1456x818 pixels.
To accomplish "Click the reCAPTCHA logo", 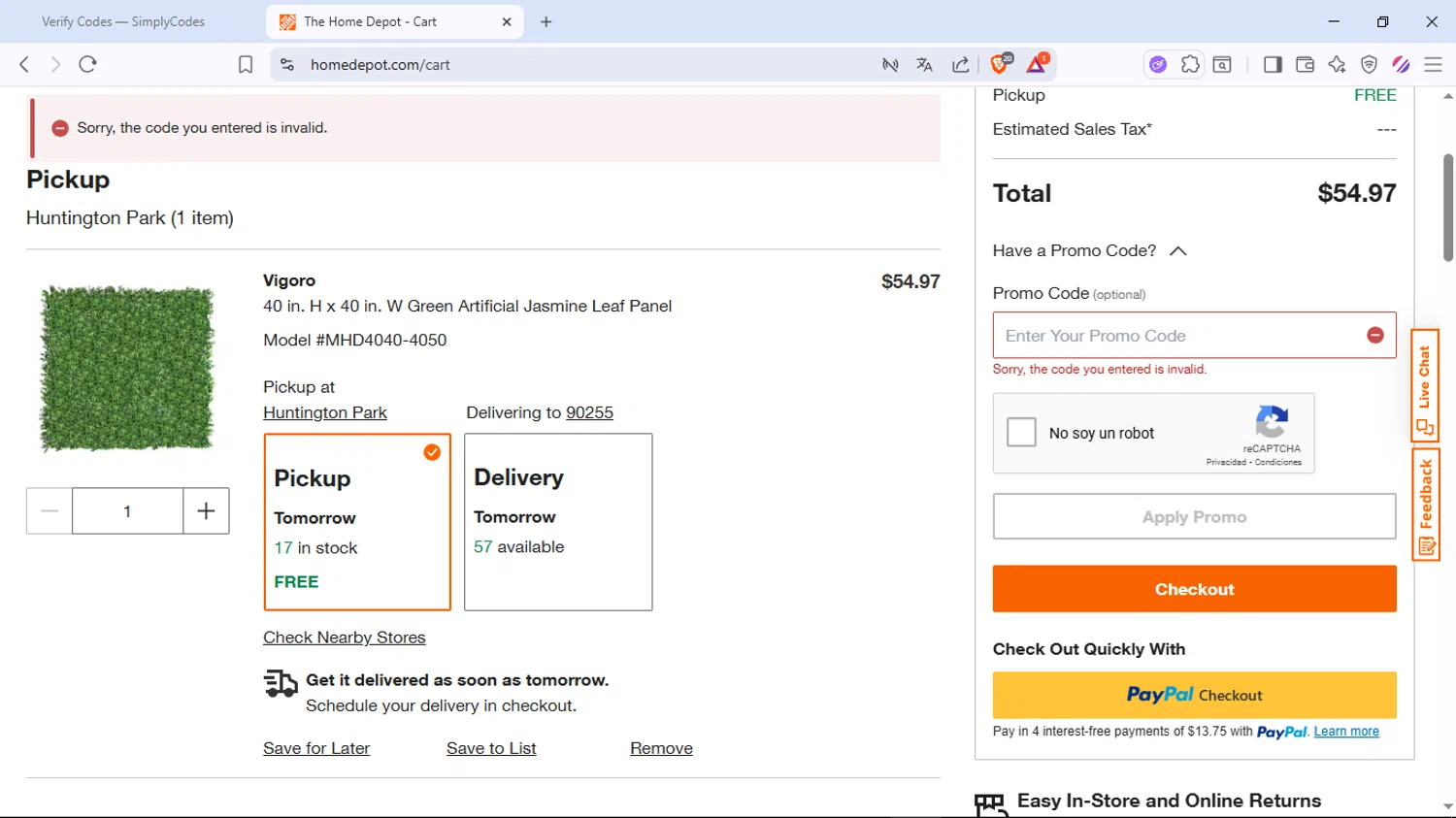I will 1272,423.
